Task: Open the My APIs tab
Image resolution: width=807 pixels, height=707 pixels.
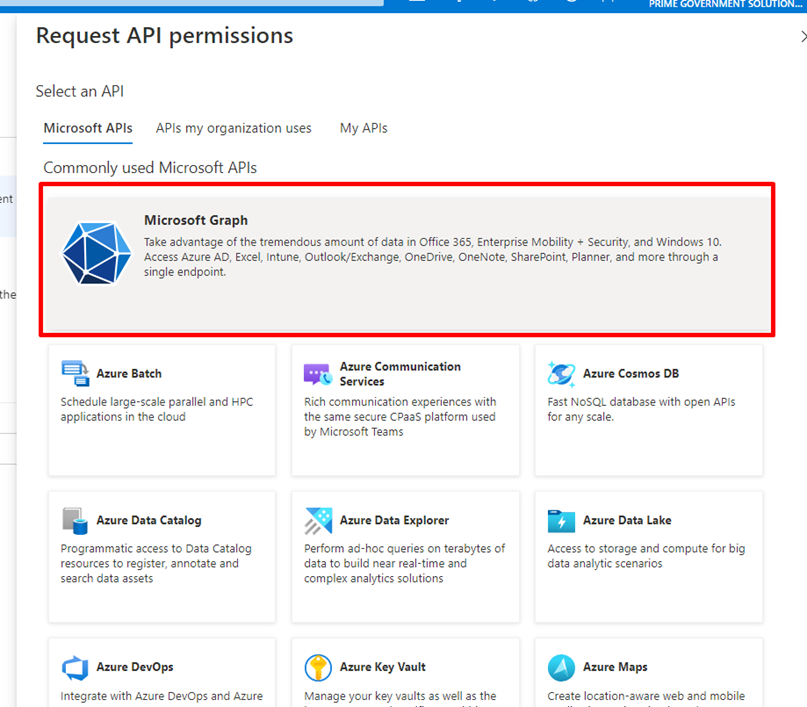Action: click(363, 128)
